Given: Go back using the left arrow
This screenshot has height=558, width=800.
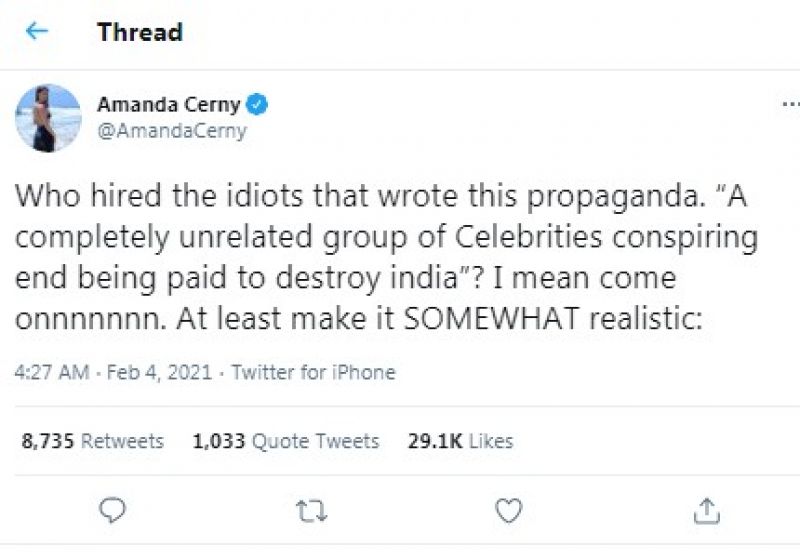Looking at the screenshot, I should coord(37,31).
